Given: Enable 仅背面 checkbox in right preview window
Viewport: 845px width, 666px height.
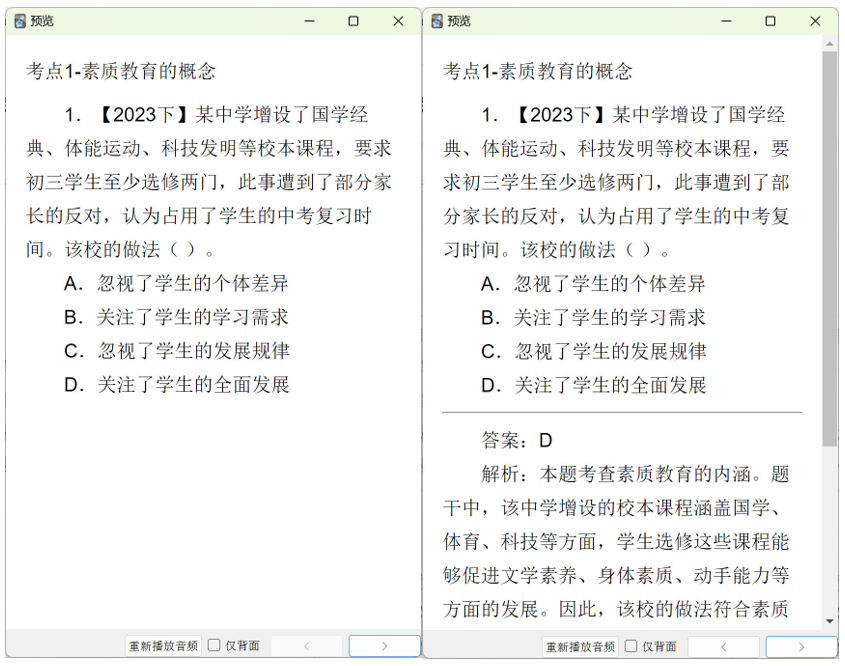Looking at the screenshot, I should [632, 646].
